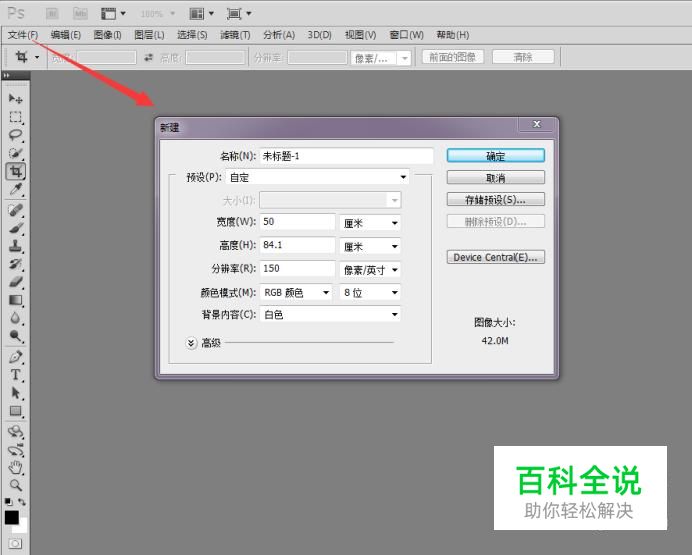
Task: Open the 视图(V) menu
Action: 361,35
